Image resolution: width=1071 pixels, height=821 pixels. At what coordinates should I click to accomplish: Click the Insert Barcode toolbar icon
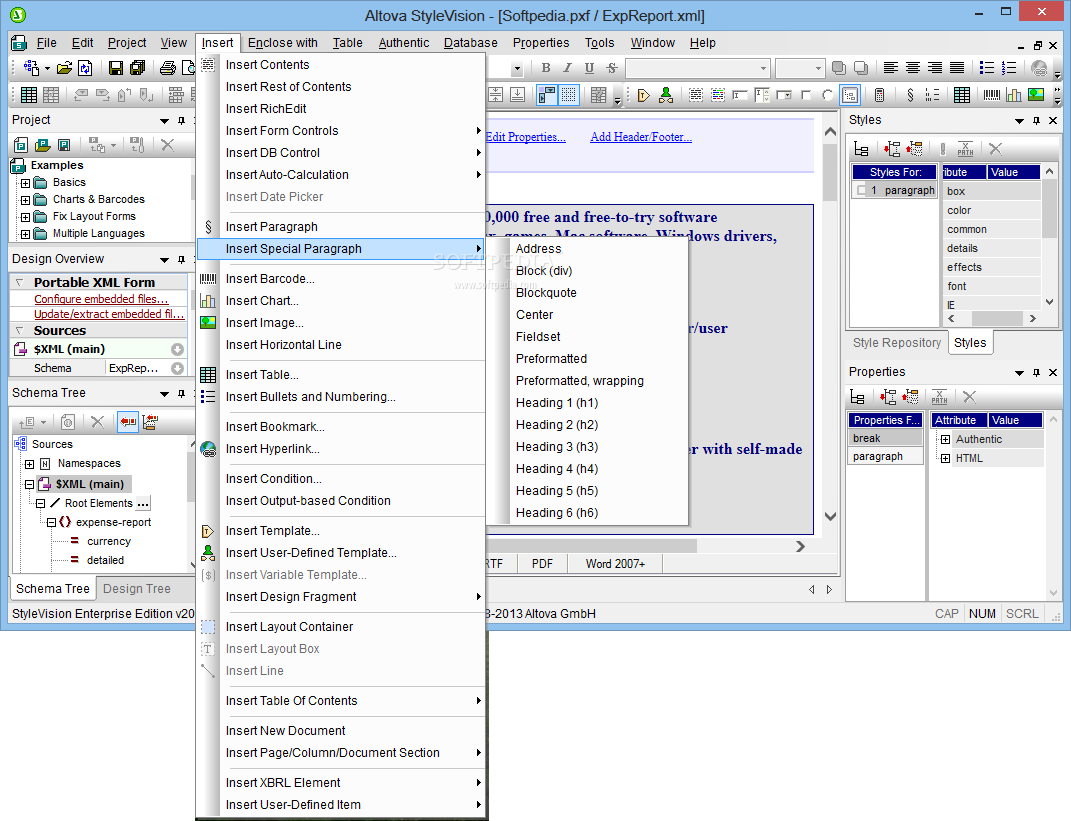pyautogui.click(x=992, y=95)
